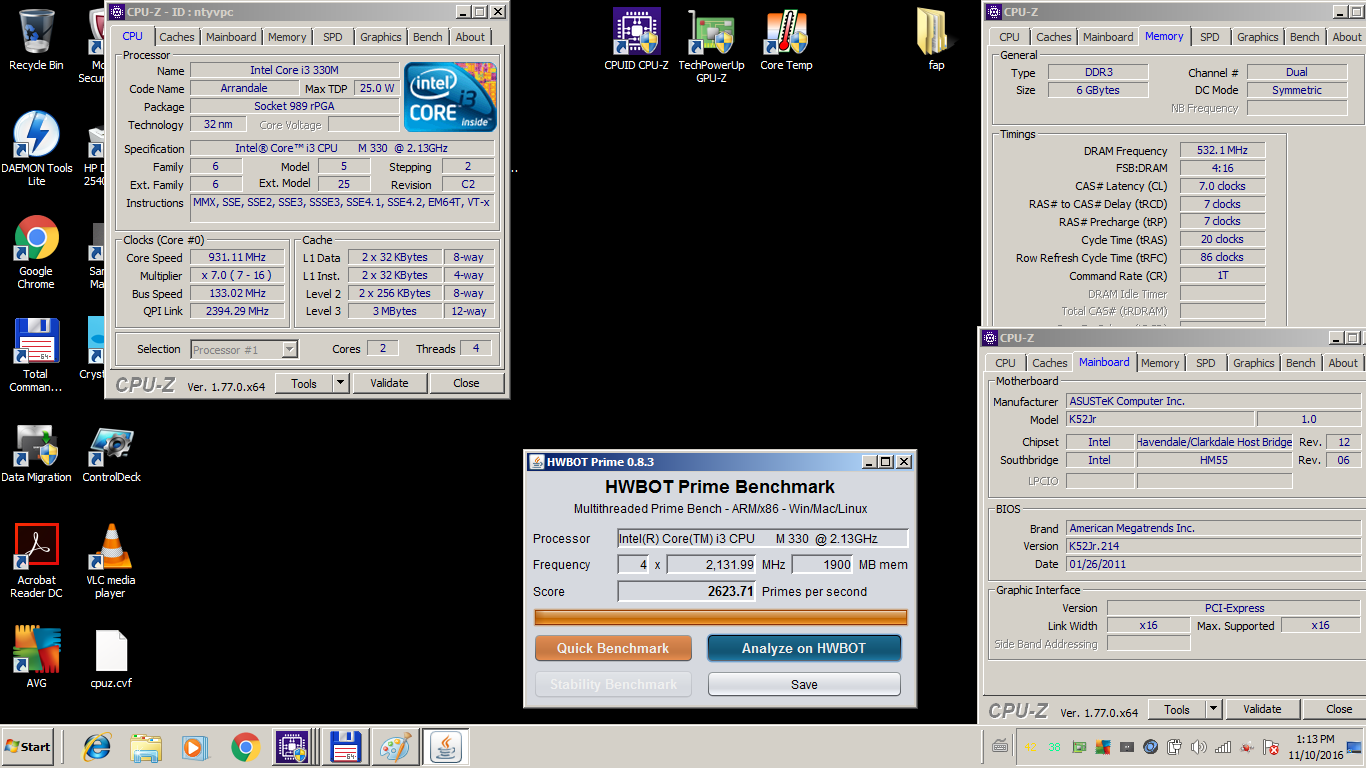
Task: Click Internet Explorer in the taskbar
Action: coord(97,747)
